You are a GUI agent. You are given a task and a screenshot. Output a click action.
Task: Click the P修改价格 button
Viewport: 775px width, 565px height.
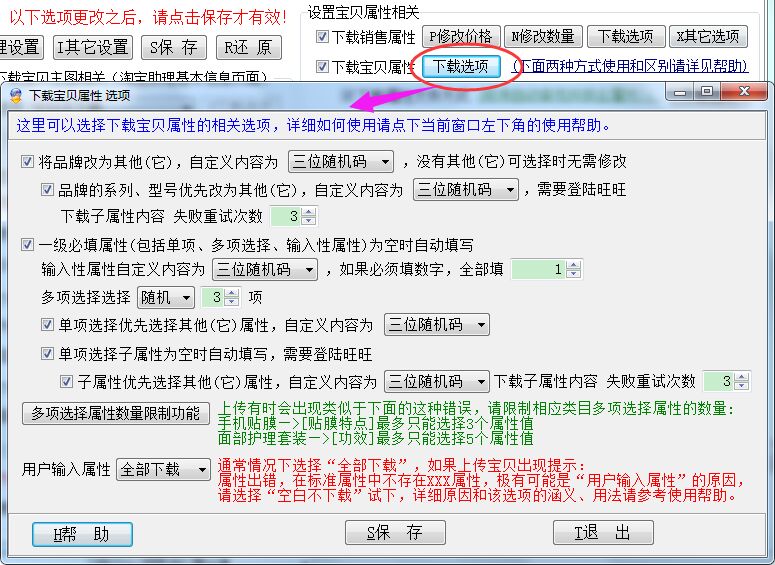[x=460, y=37]
